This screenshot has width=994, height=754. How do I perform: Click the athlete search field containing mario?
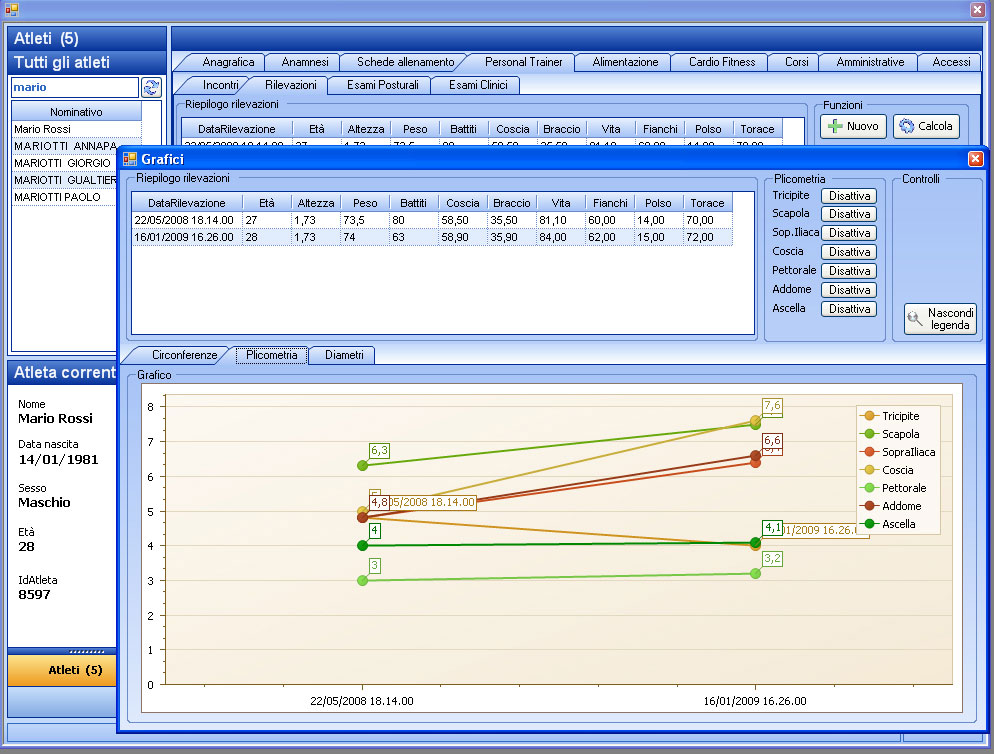tap(74, 88)
